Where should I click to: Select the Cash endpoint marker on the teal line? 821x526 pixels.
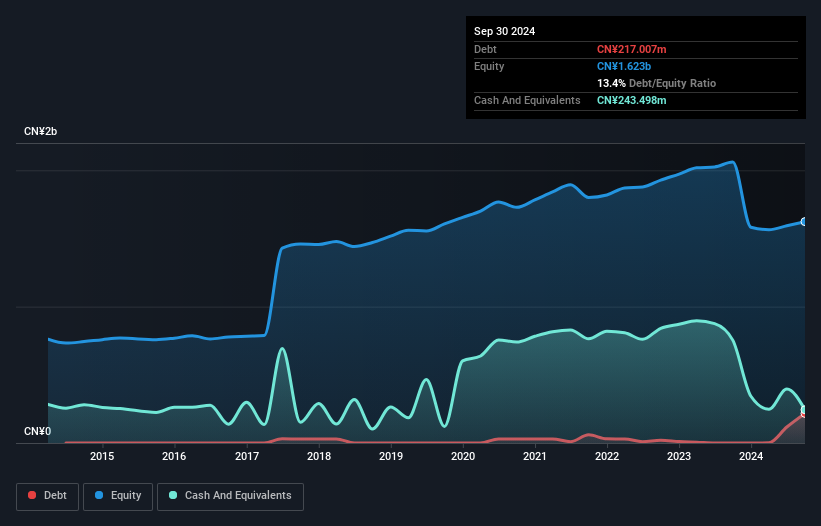tap(804, 409)
